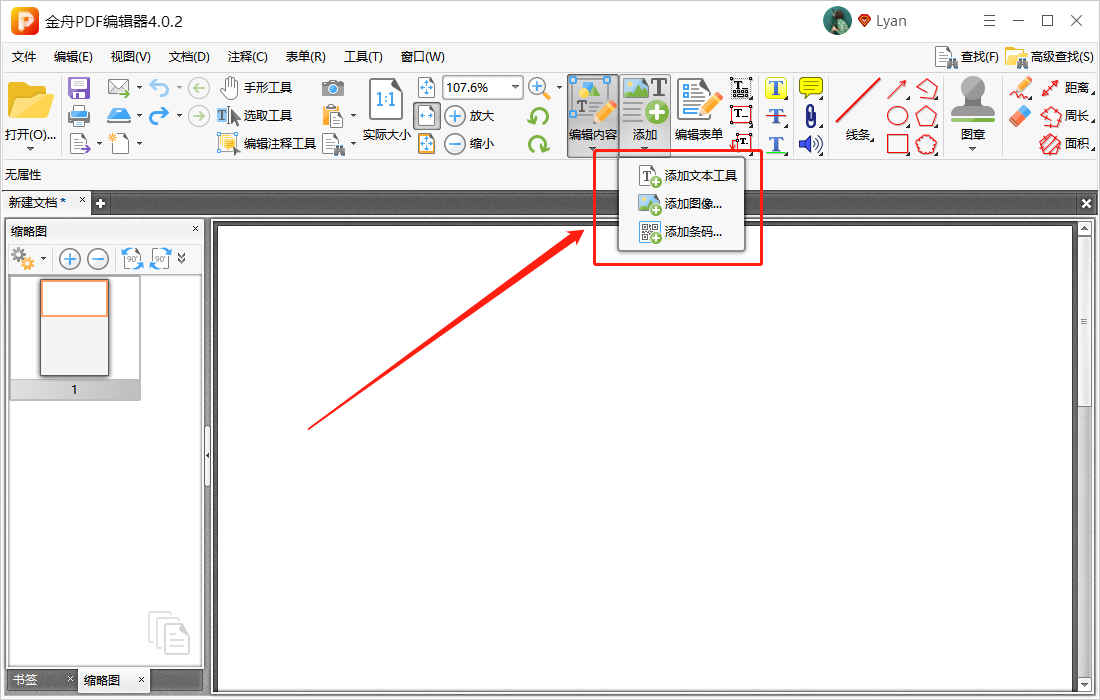The image size is (1100, 700).
Task: Select the Sound speaker annotation tool
Action: pos(811,144)
